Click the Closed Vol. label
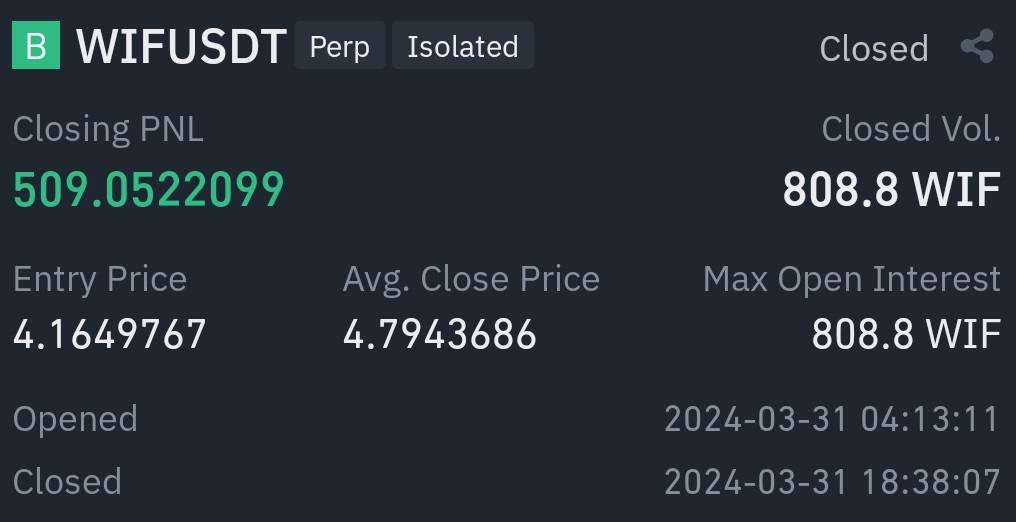Viewport: 1016px width, 522px height. tap(910, 129)
